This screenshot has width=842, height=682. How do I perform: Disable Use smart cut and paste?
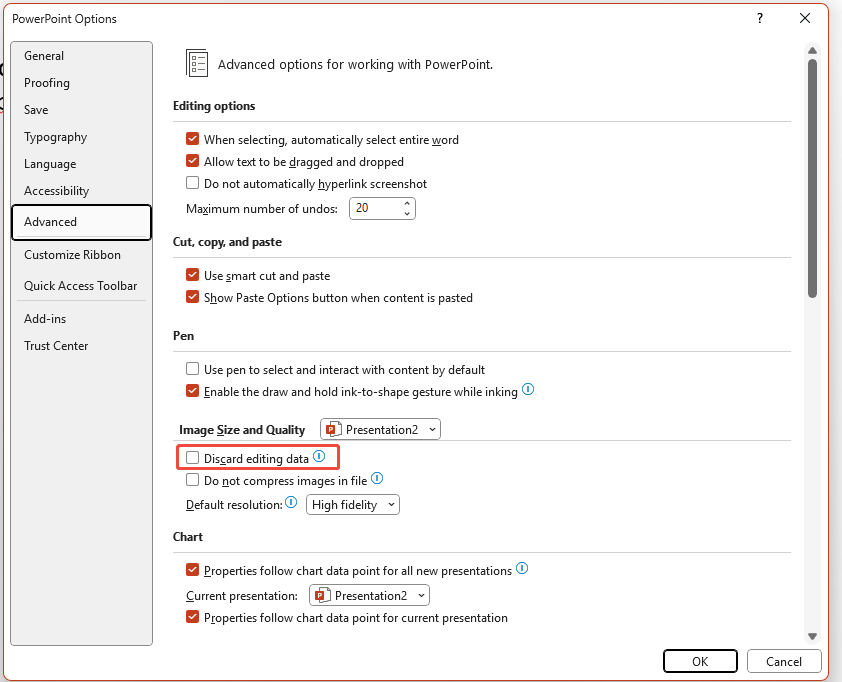click(192, 275)
